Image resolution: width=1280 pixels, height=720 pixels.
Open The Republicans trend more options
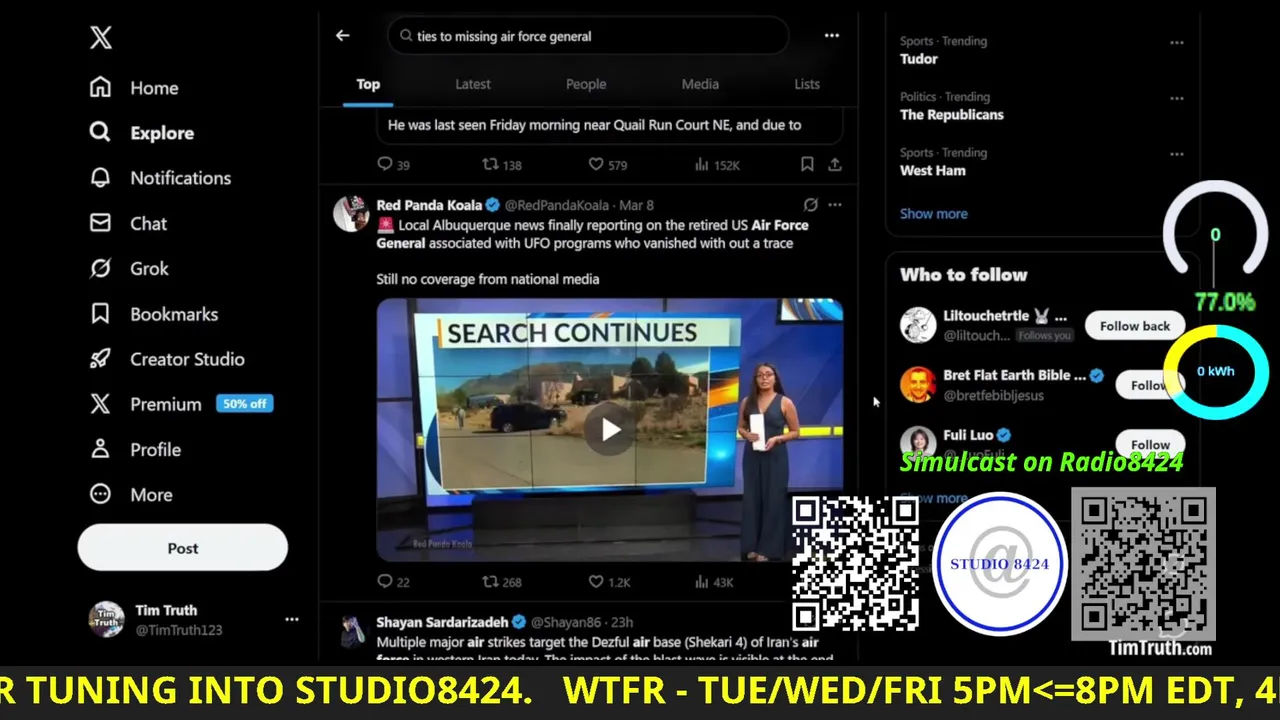click(1177, 99)
